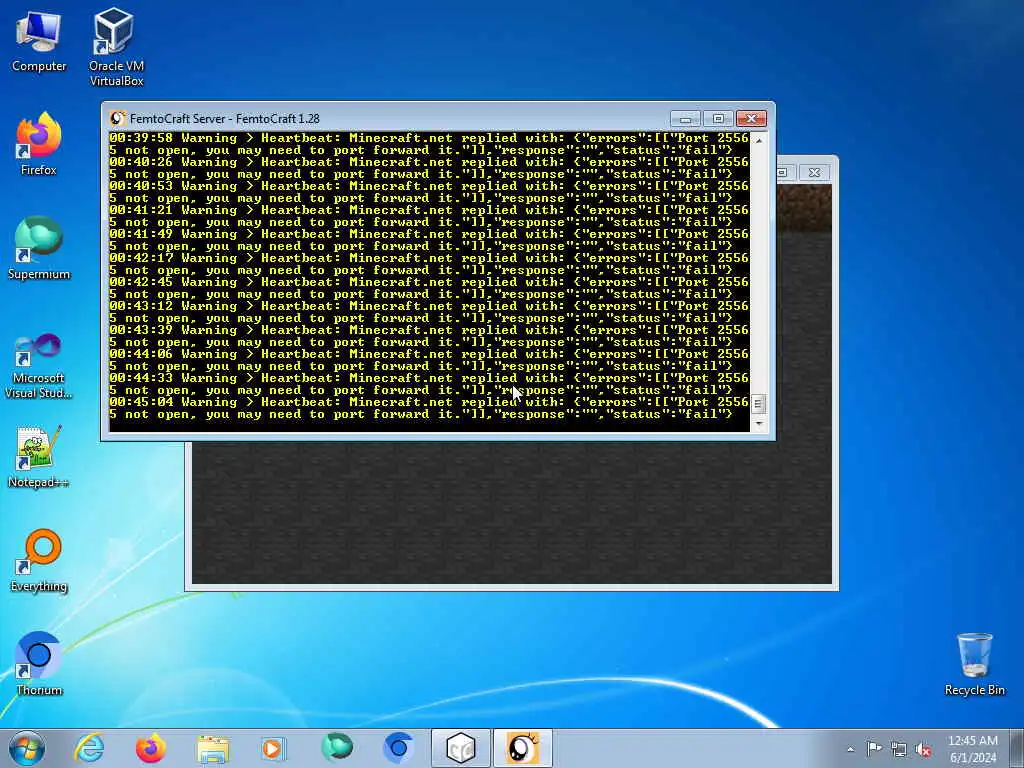1024x768 pixels.
Task: Launch Thorium browser from desktop
Action: tap(39, 664)
